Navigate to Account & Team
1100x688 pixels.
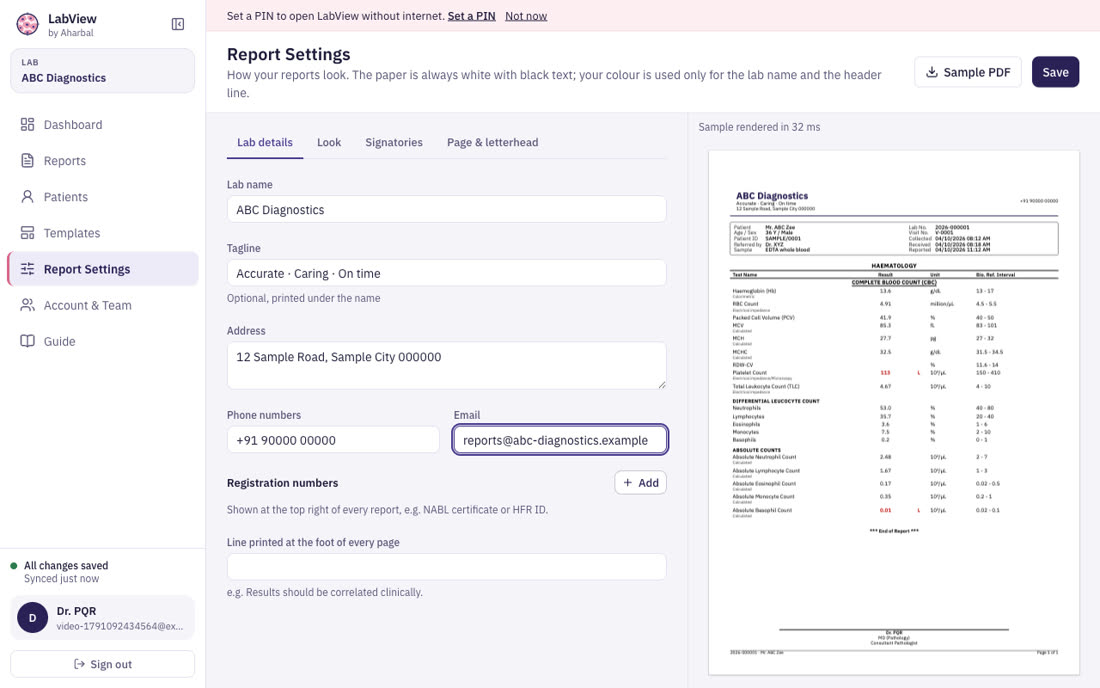coord(102,305)
